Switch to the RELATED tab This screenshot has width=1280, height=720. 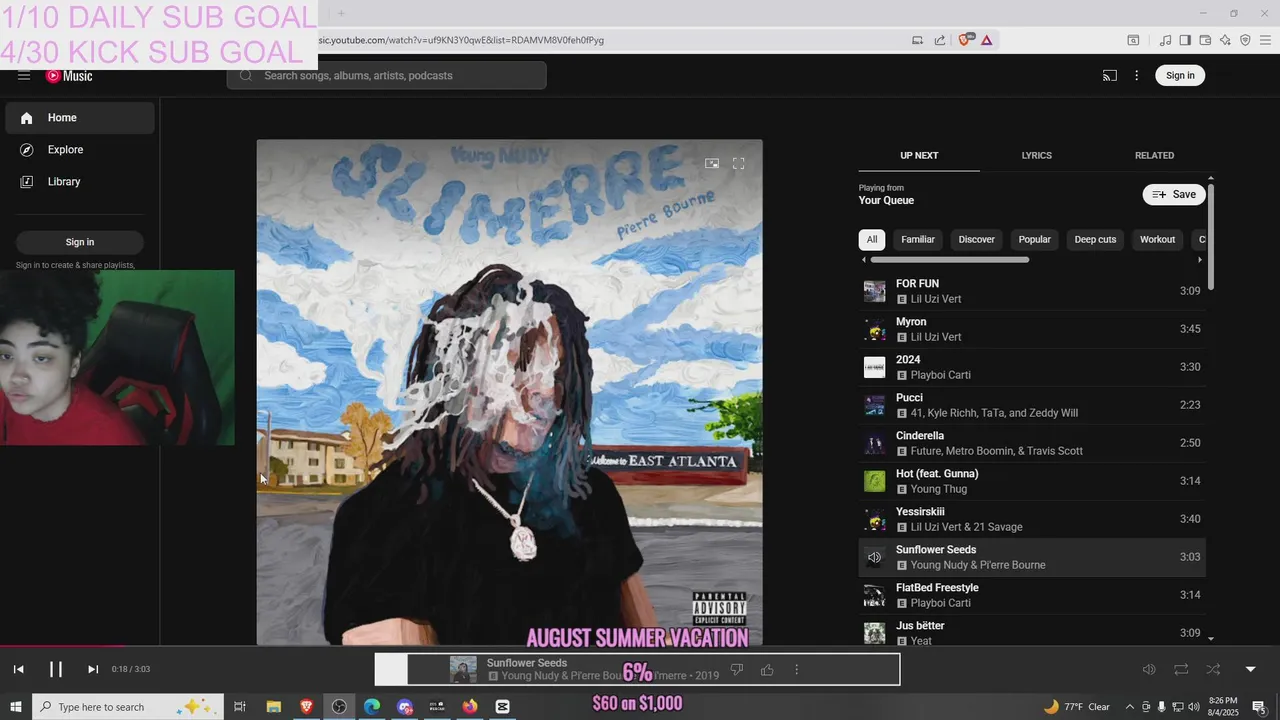1154,155
